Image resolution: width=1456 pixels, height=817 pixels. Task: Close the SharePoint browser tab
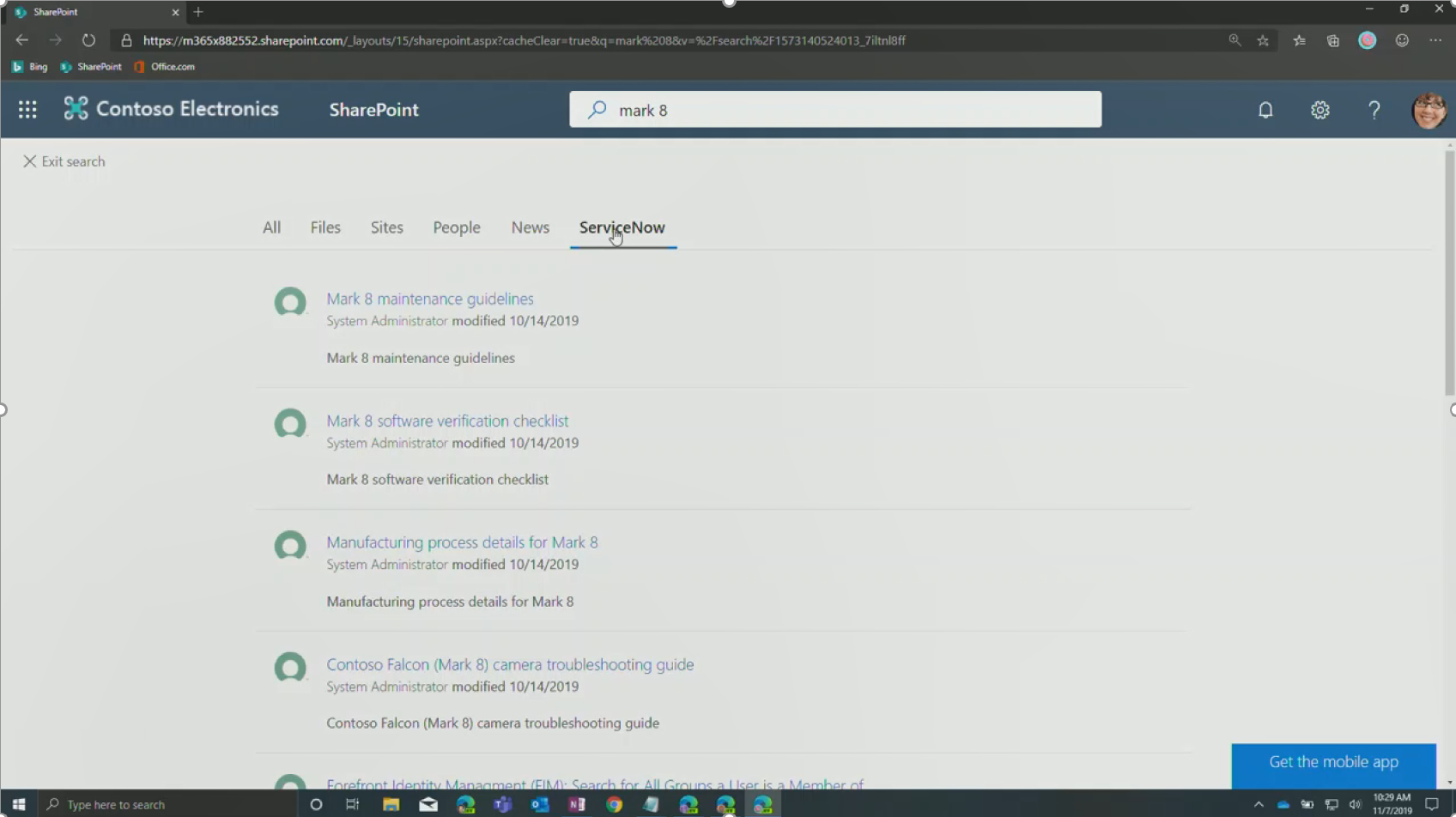(175, 12)
